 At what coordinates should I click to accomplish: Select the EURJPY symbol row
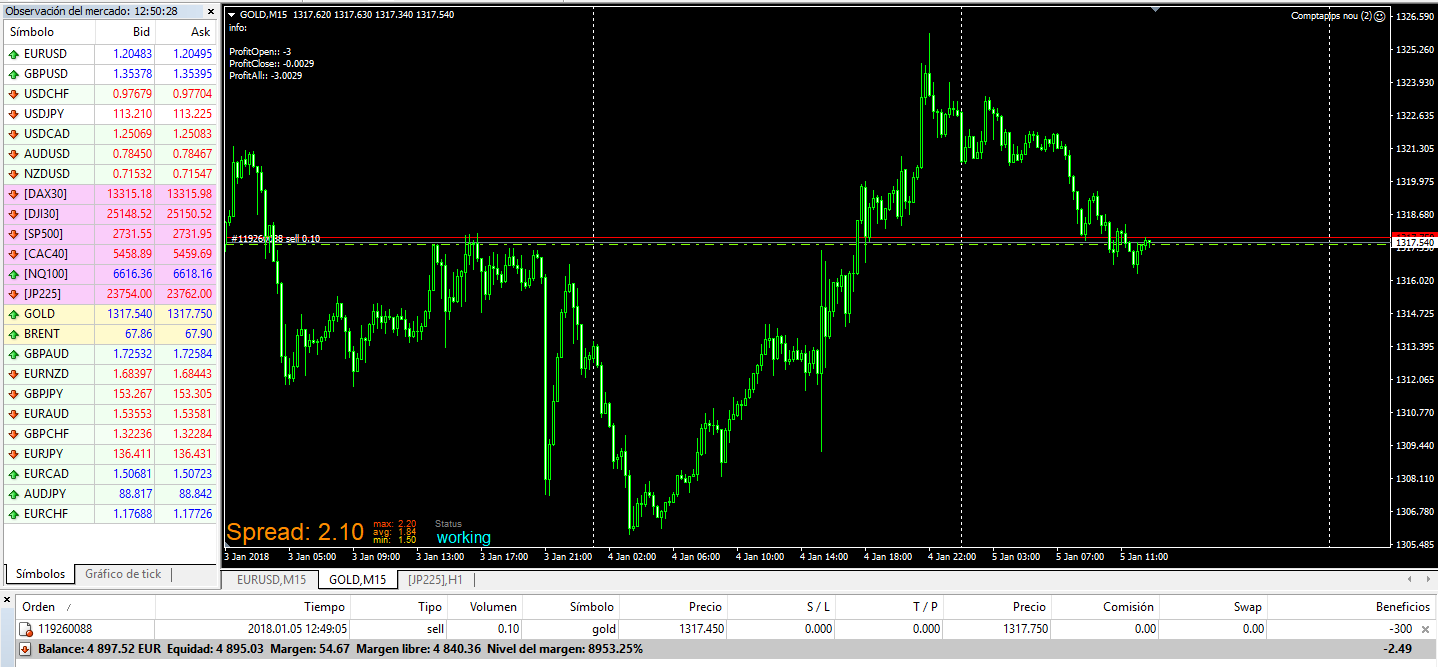(110, 454)
